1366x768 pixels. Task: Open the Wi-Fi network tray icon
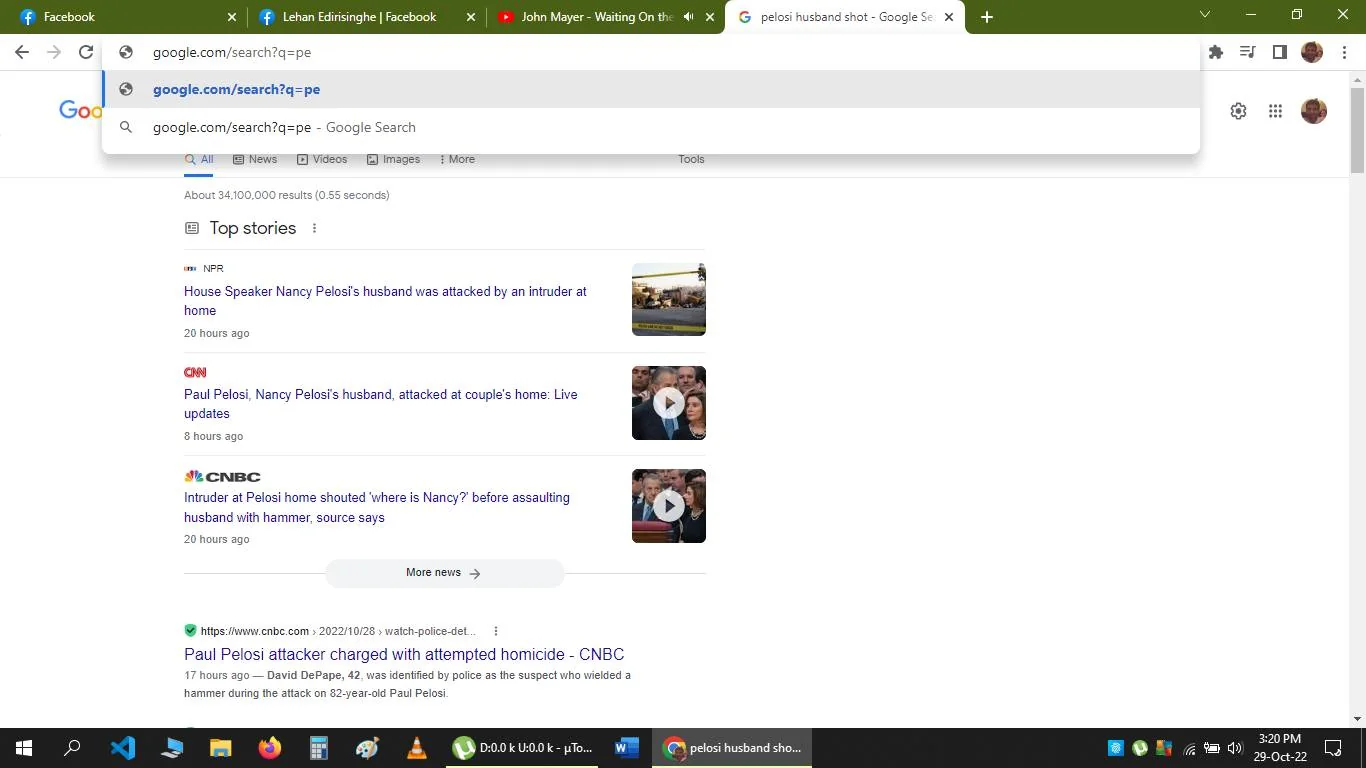[x=1189, y=748]
